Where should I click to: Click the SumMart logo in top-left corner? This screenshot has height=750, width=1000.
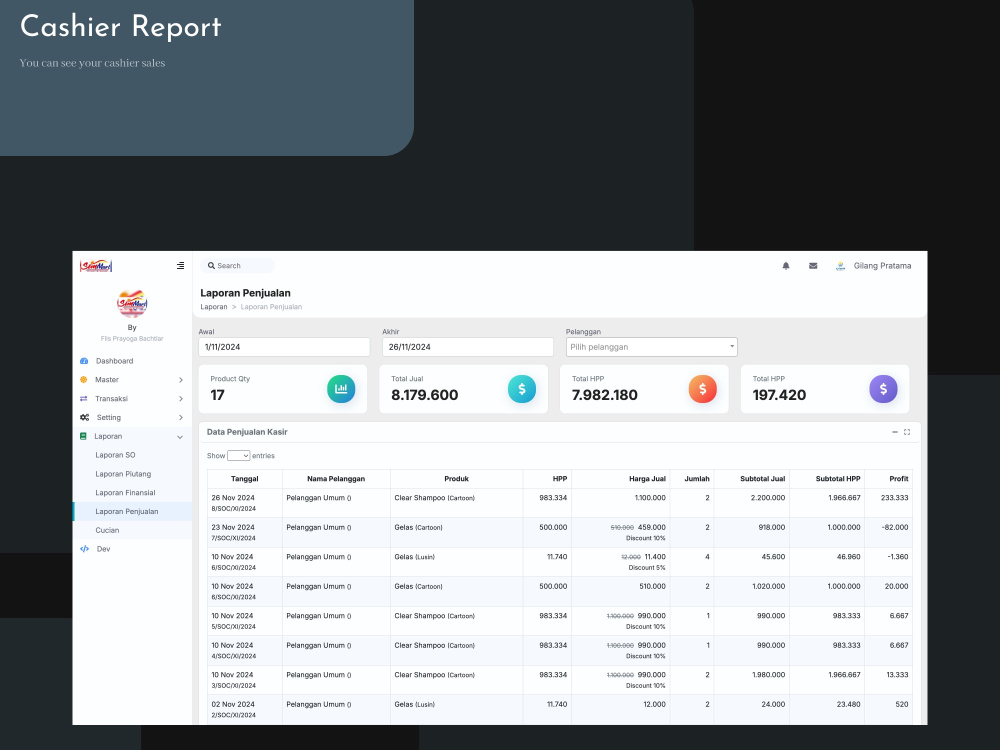(x=96, y=266)
